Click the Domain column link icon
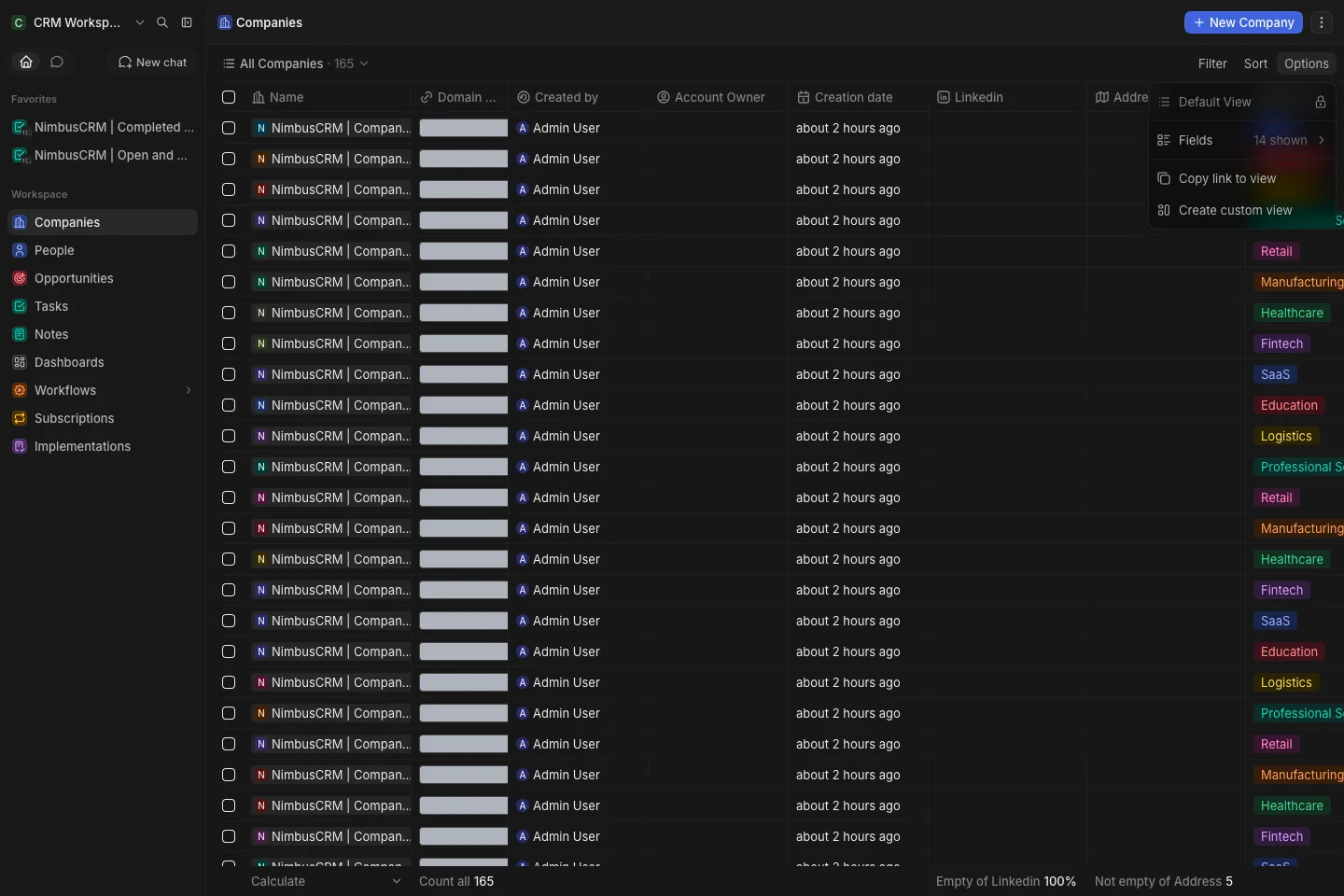Viewport: 1344px width, 896px height. click(427, 97)
